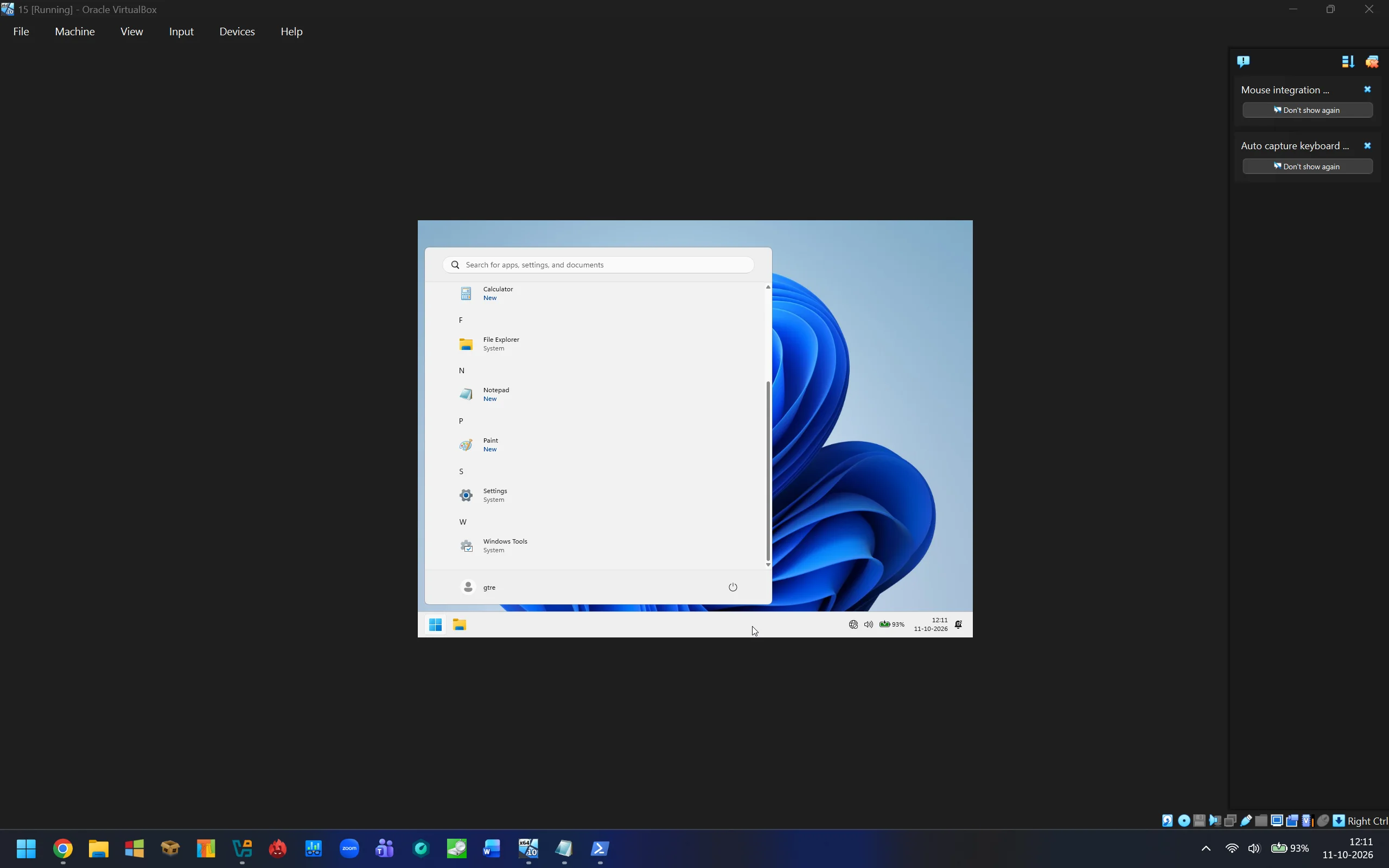Dismiss the Auto capture keyboard notification
The image size is (1389, 868).
tap(1367, 146)
